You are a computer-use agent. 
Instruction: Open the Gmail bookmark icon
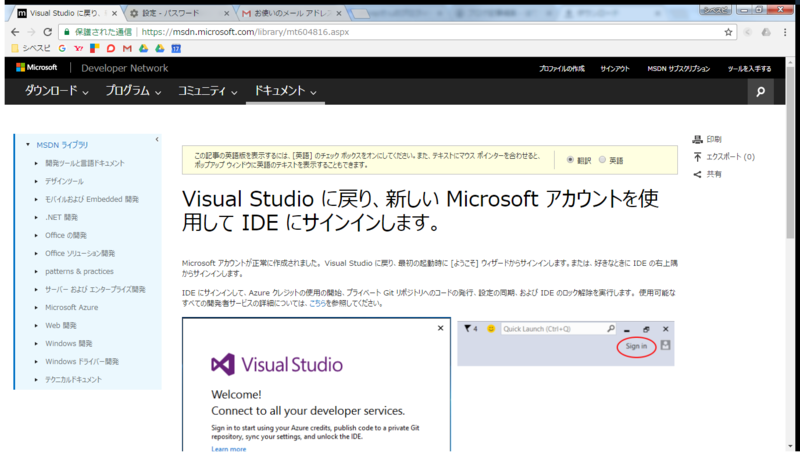pos(127,48)
